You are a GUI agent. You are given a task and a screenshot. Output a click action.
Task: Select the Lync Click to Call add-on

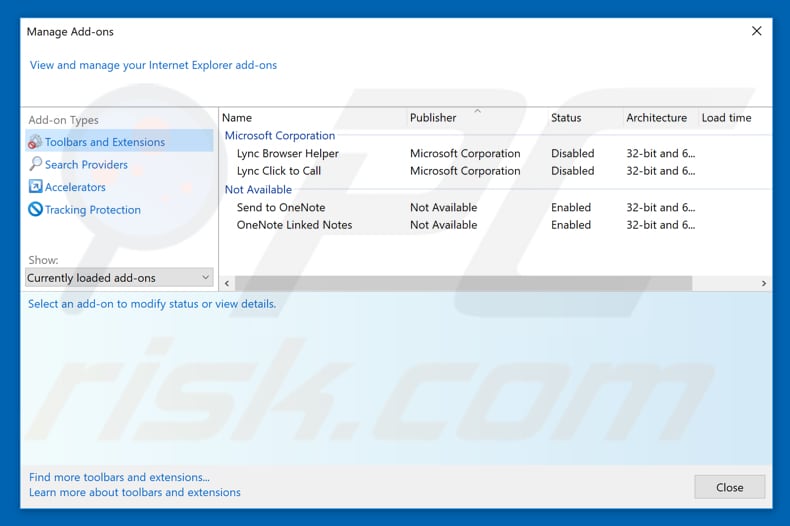coord(279,171)
